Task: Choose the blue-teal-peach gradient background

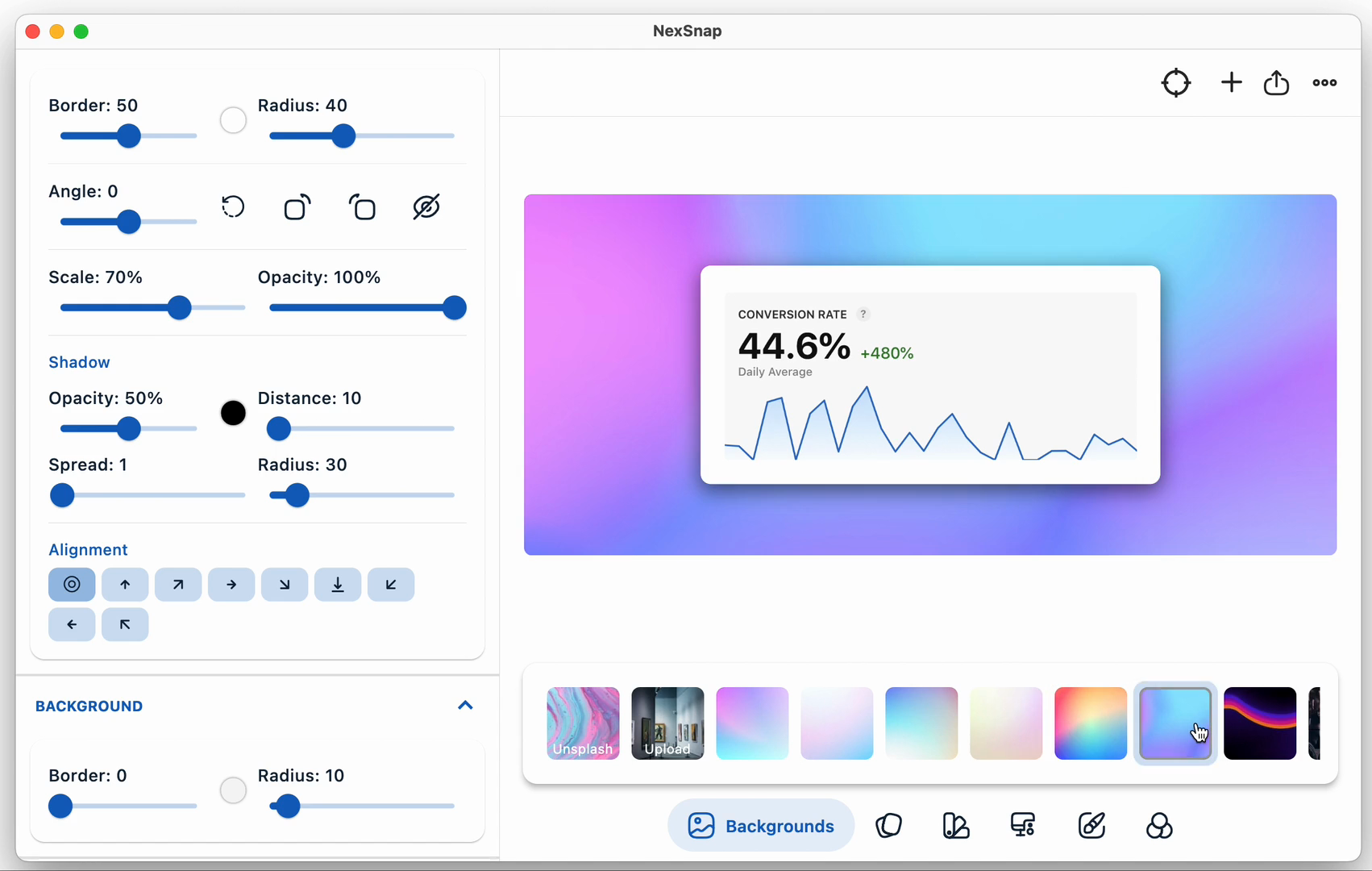Action: pyautogui.click(x=921, y=723)
